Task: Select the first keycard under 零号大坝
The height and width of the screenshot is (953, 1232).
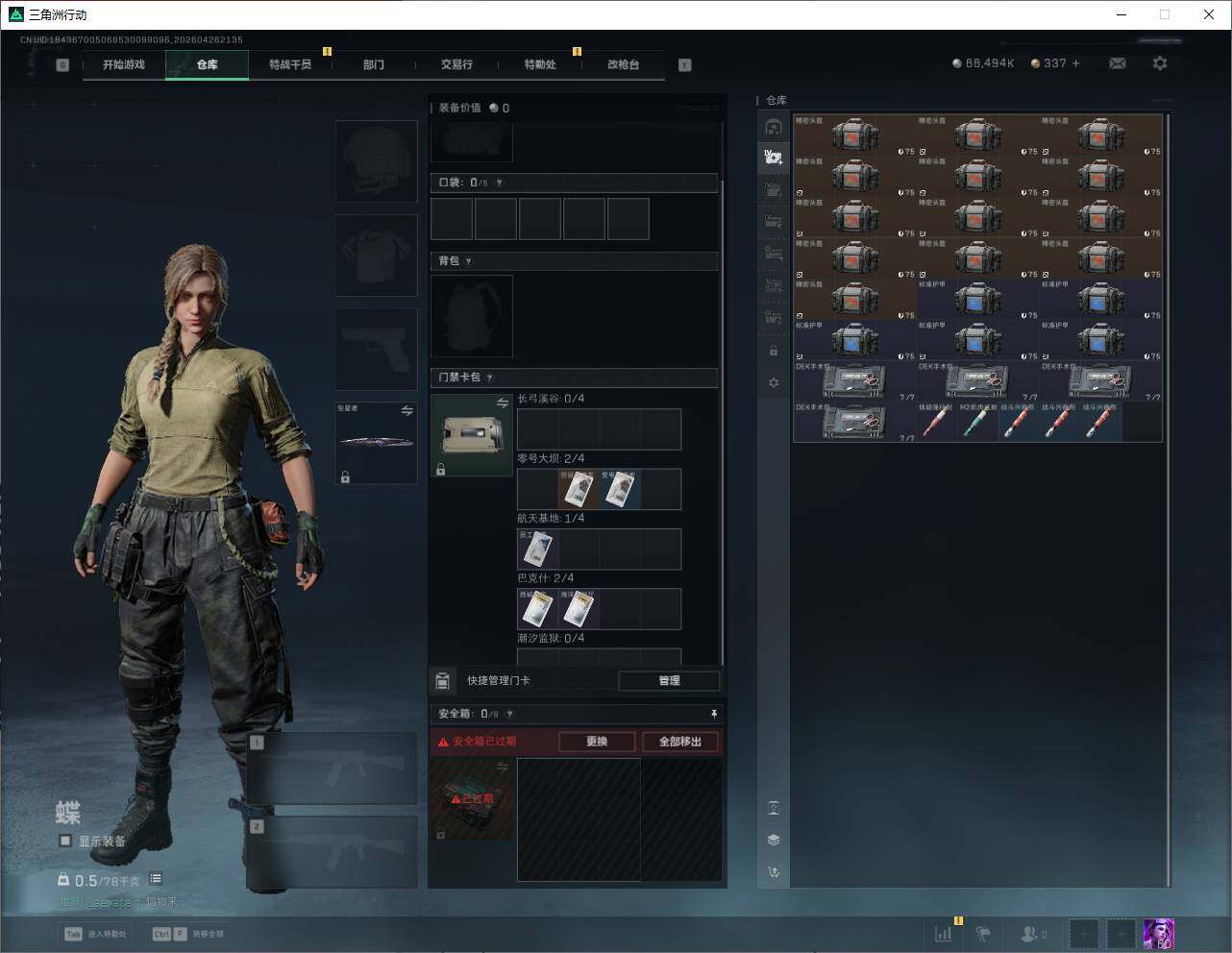Action: (579, 489)
